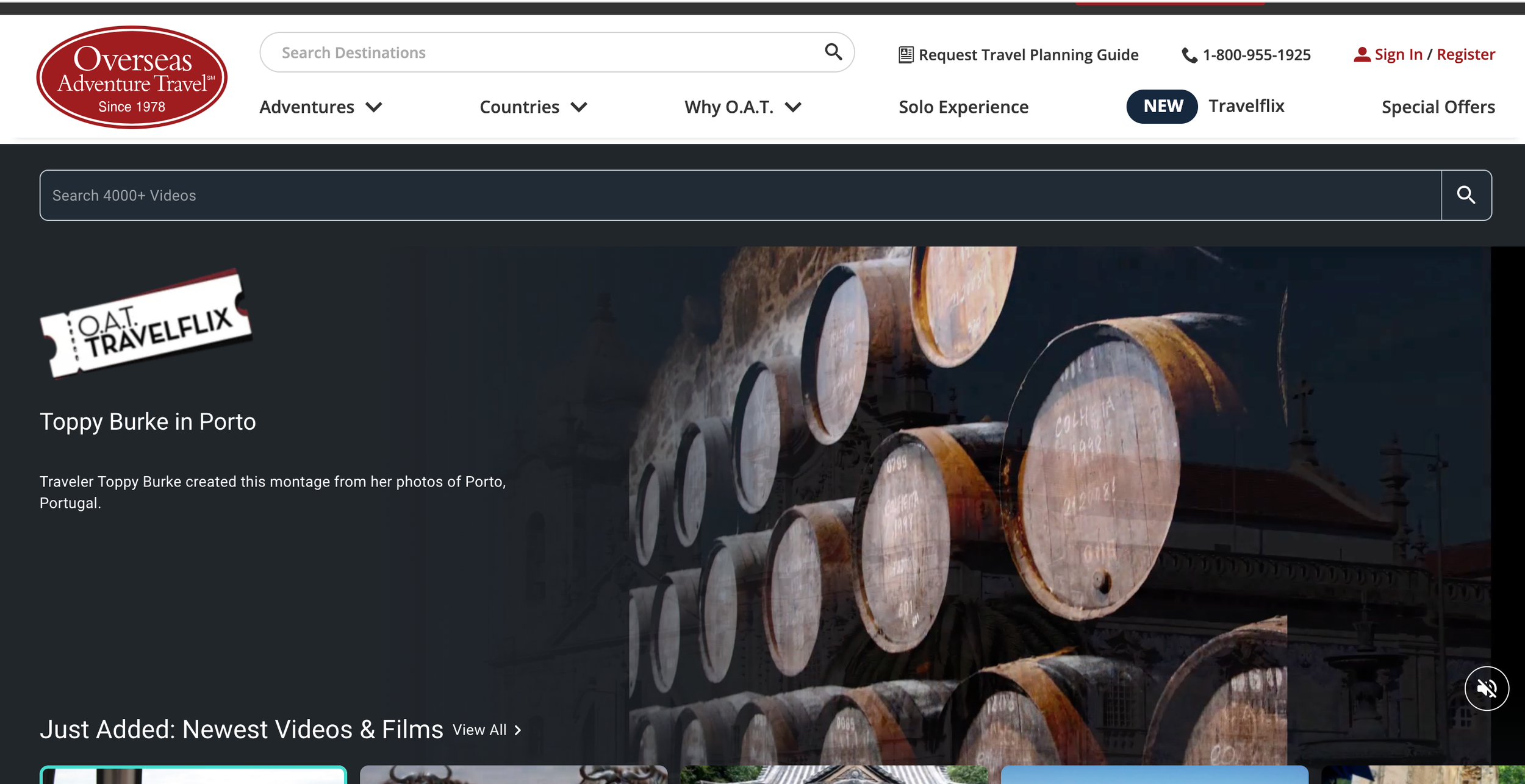This screenshot has width=1525, height=784.
Task: Click the video search magnifier button
Action: [x=1466, y=195]
